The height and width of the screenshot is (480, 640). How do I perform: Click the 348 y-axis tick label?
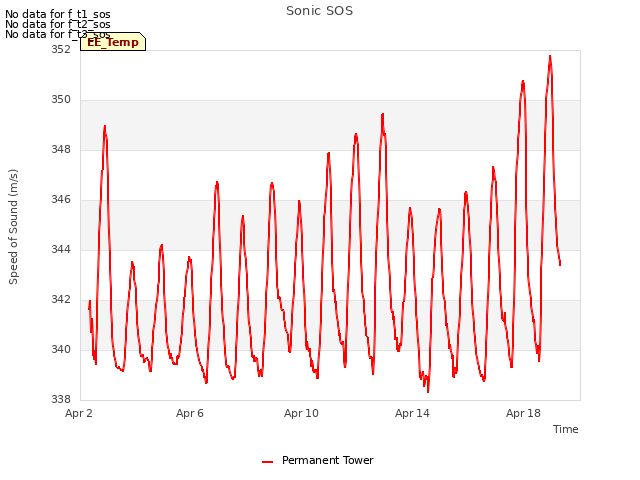pyautogui.click(x=61, y=149)
